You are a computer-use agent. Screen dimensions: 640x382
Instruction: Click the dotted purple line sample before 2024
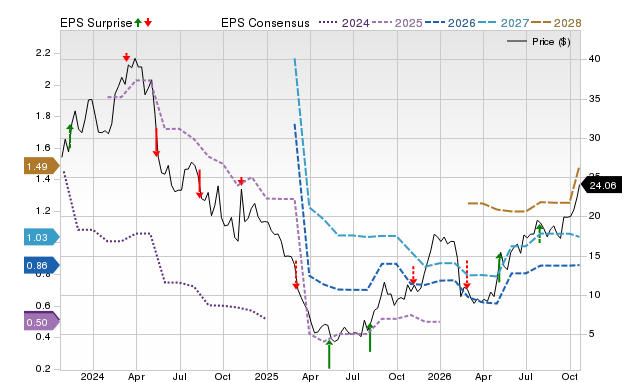tap(329, 22)
